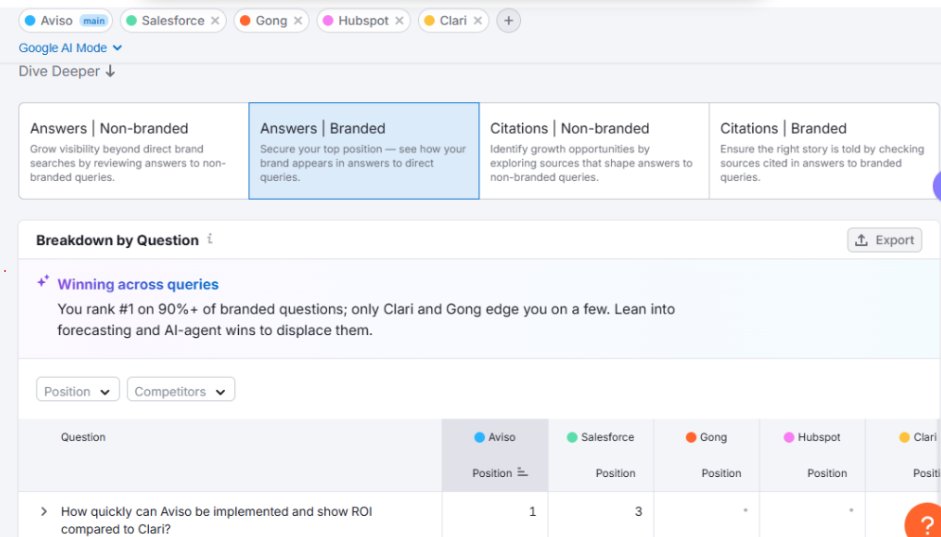Open help with orange question mark button

(924, 521)
